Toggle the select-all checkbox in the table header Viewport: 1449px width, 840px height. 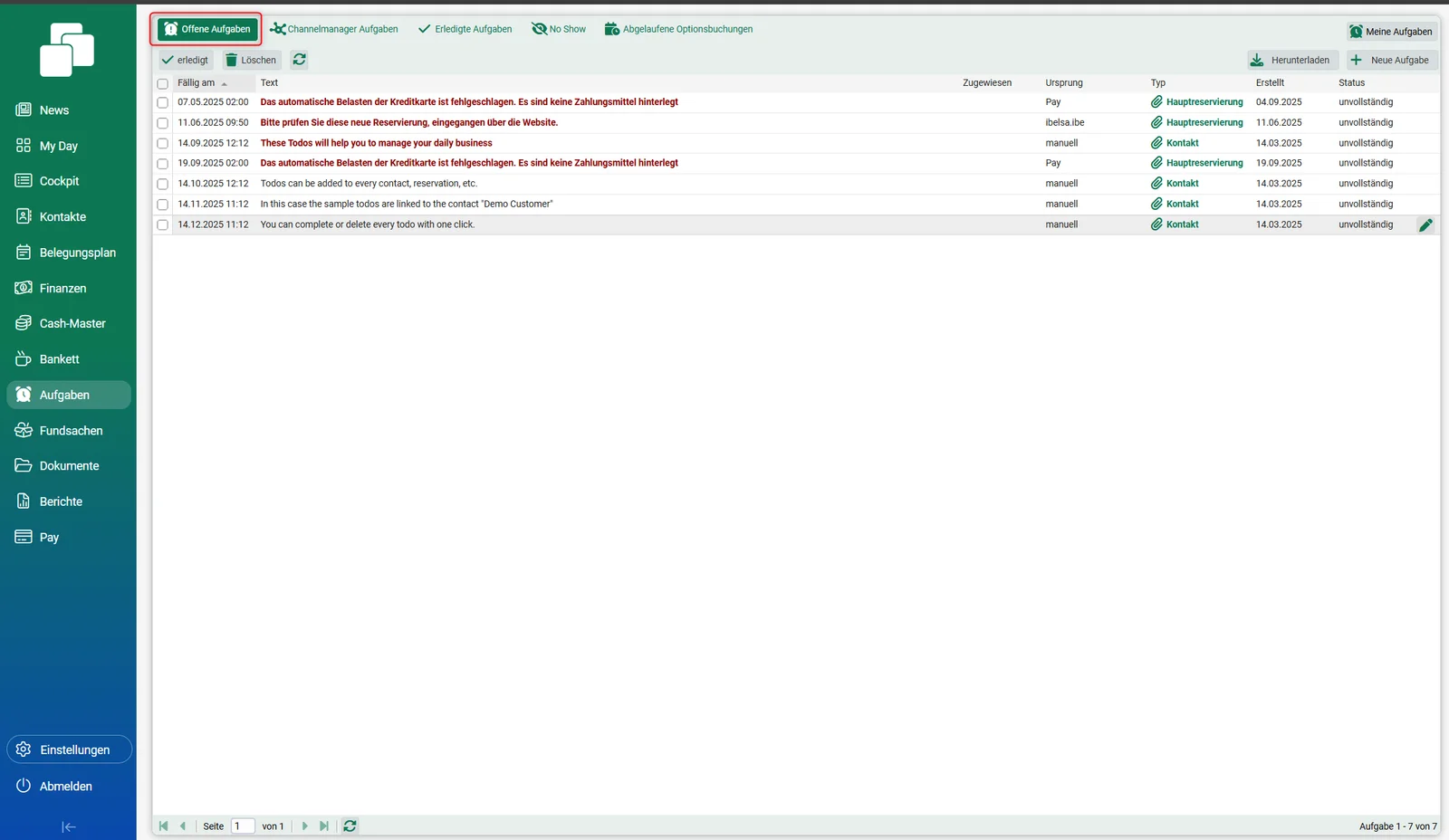163,83
